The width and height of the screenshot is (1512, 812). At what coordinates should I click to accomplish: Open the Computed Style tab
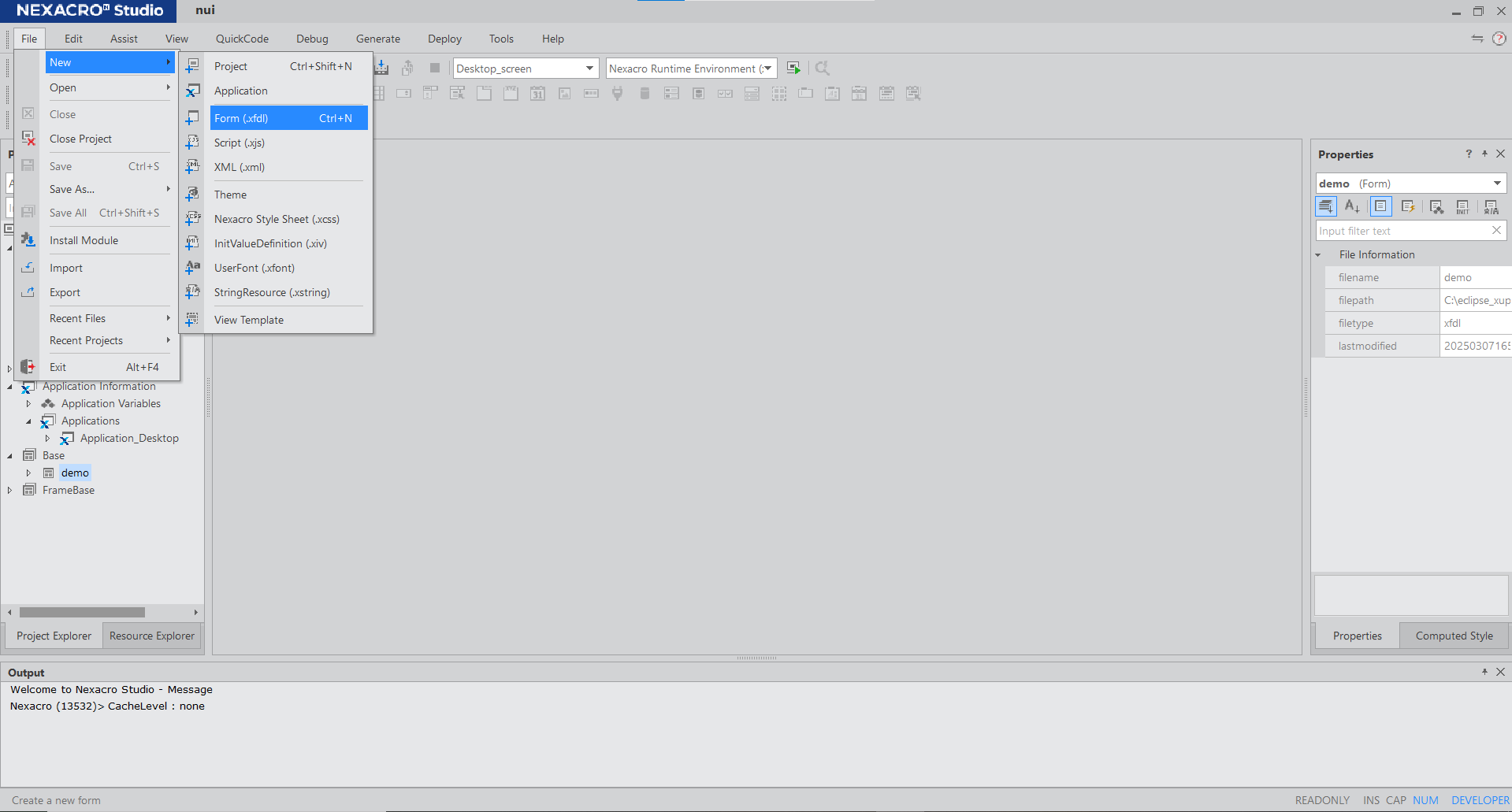[1454, 636]
